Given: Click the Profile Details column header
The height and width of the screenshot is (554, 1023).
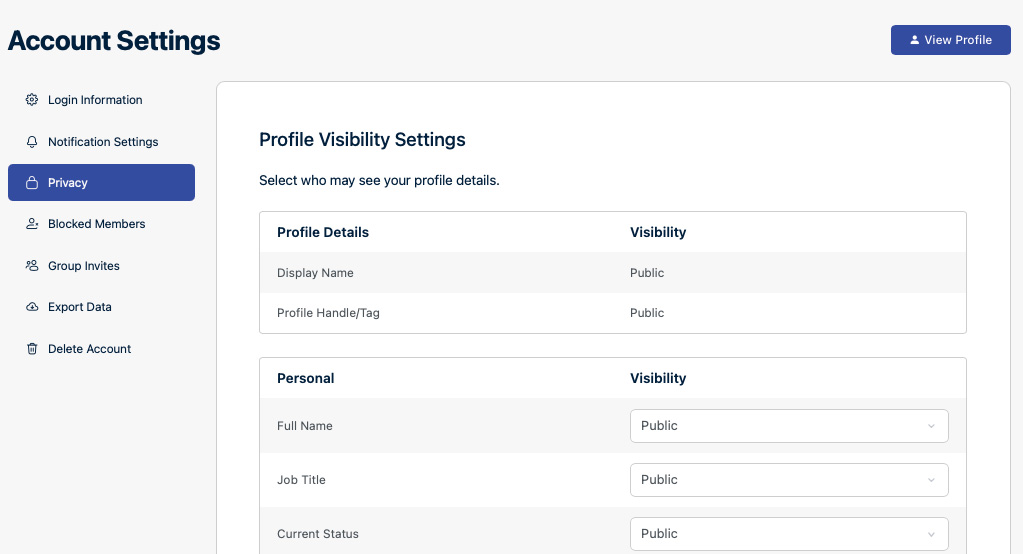Looking at the screenshot, I should point(323,232).
